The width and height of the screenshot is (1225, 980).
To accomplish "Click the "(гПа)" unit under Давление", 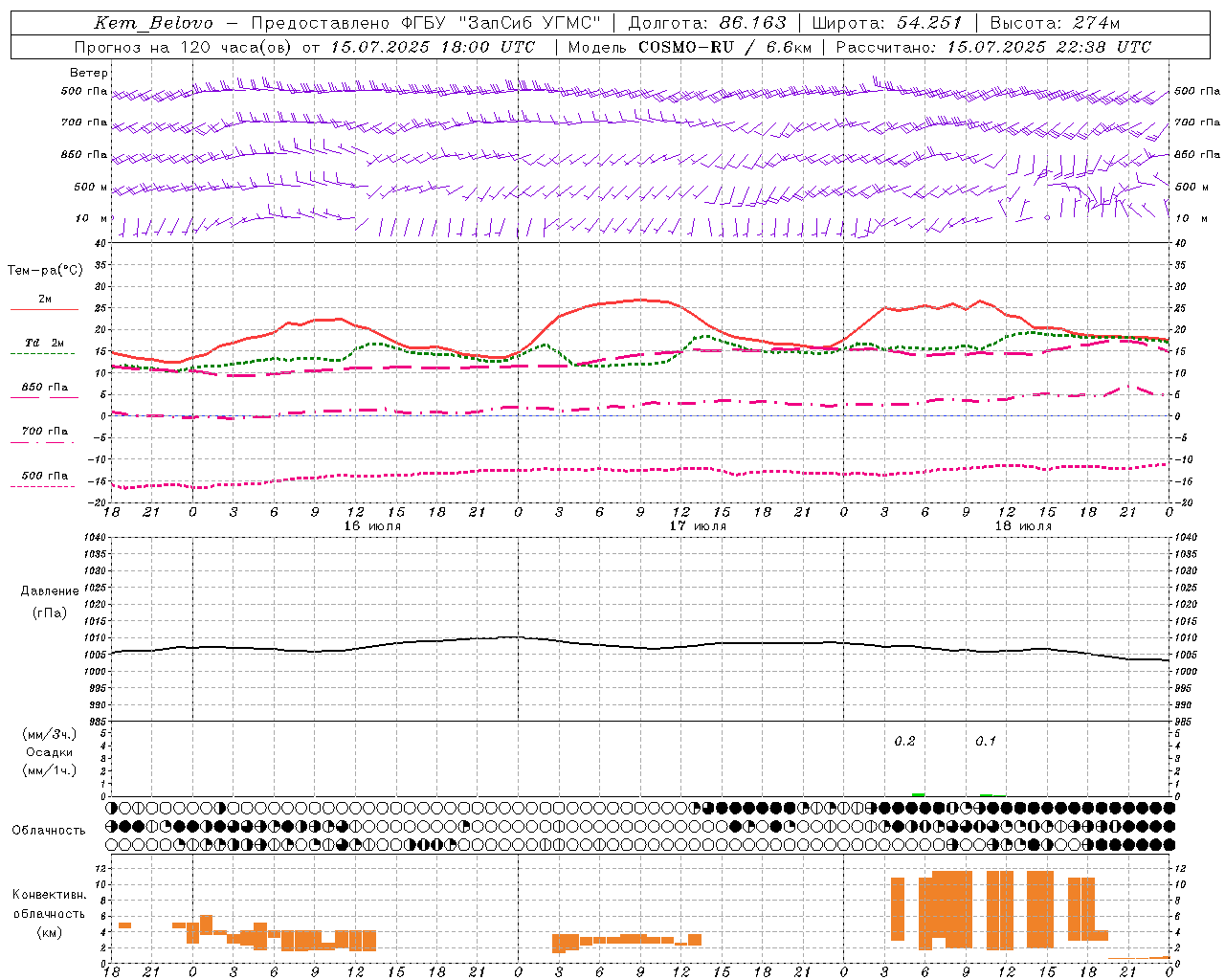I will 50,612.
